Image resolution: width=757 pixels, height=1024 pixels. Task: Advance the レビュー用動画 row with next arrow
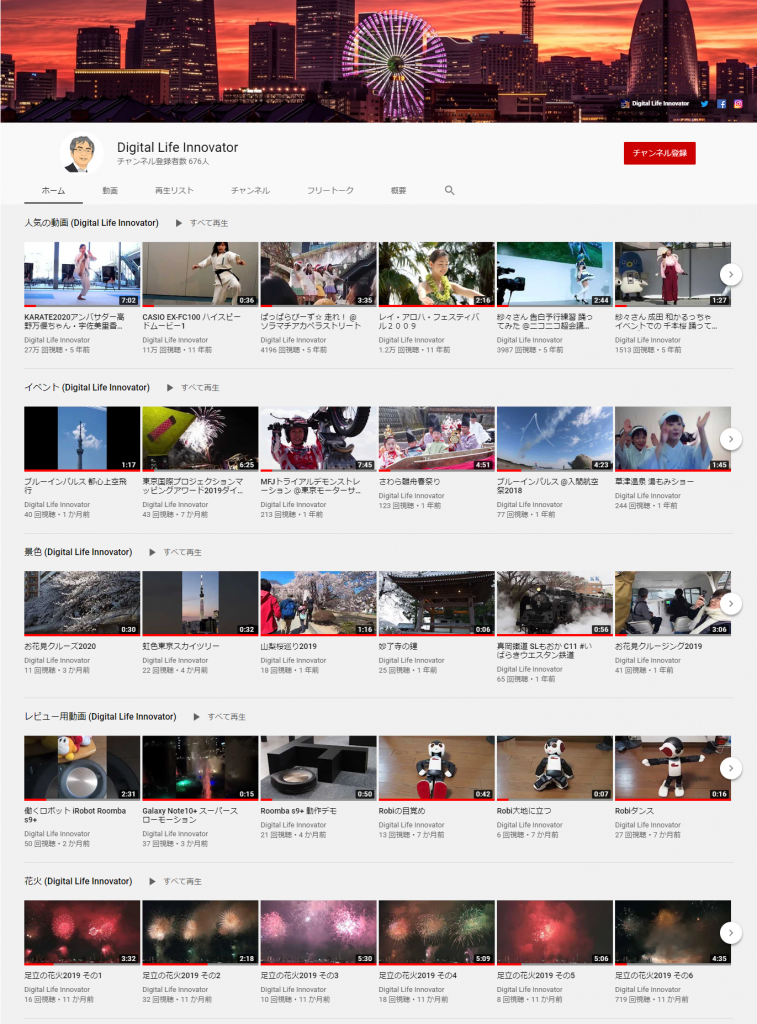[x=731, y=768]
